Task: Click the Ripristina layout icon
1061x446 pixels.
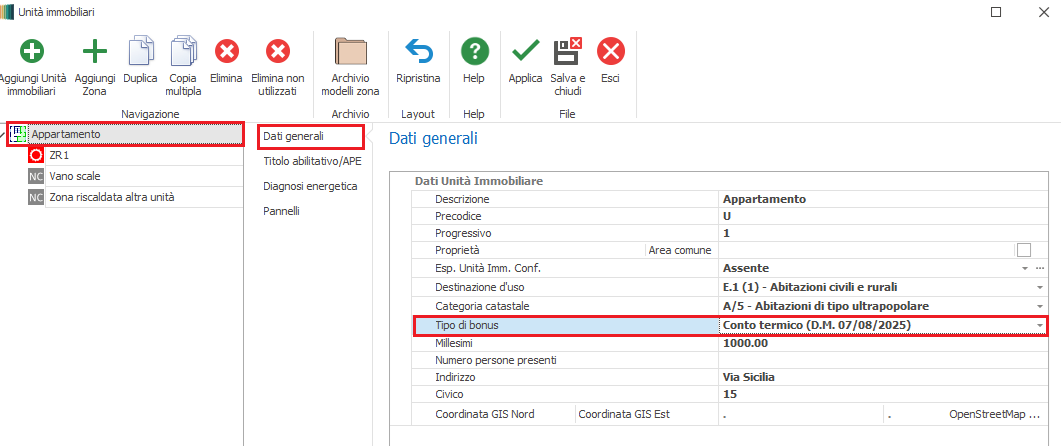Action: coord(418,52)
